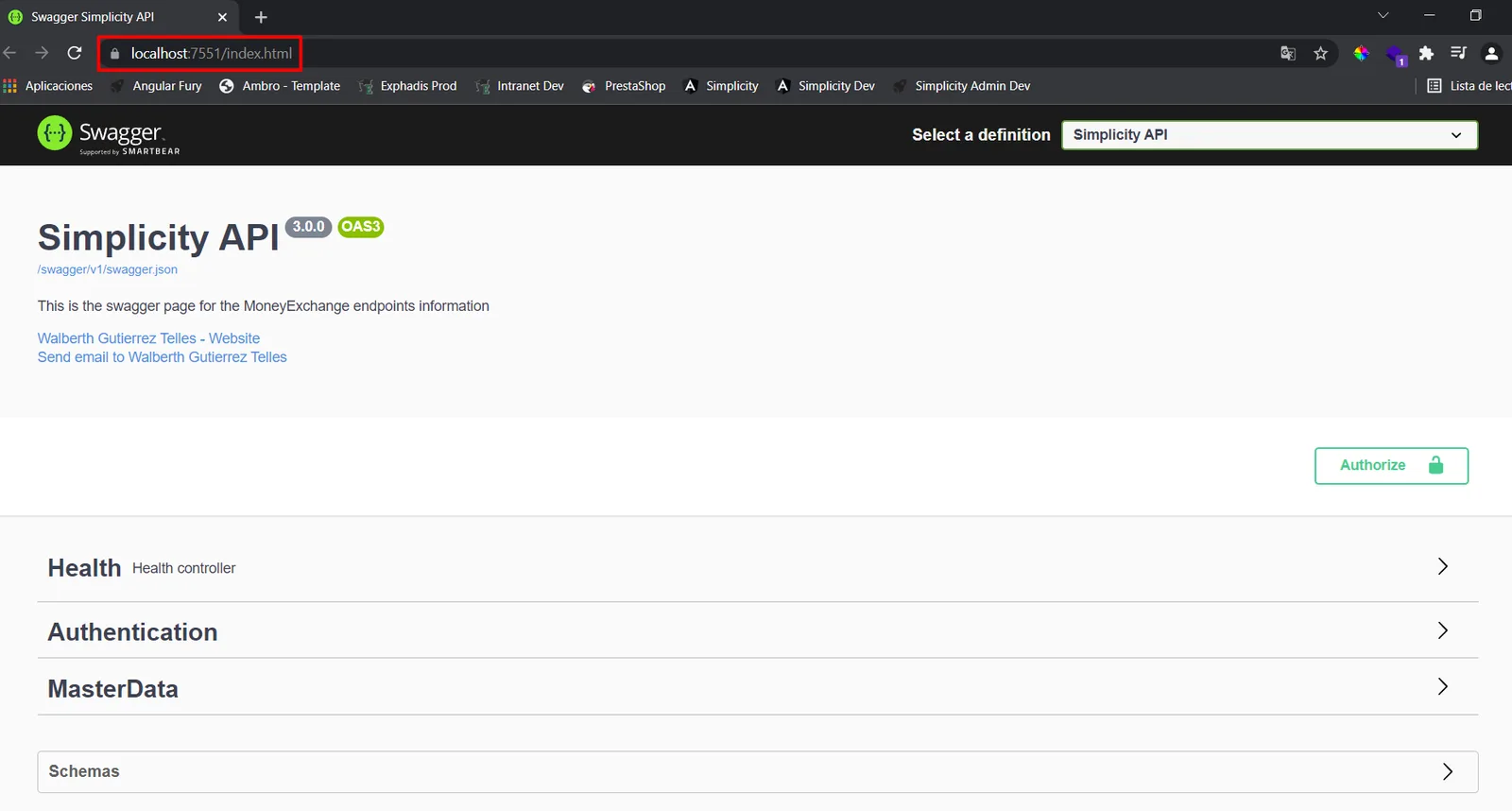Open the Exphadis Prod bookmark
The height and width of the screenshot is (811, 1512).
[407, 86]
